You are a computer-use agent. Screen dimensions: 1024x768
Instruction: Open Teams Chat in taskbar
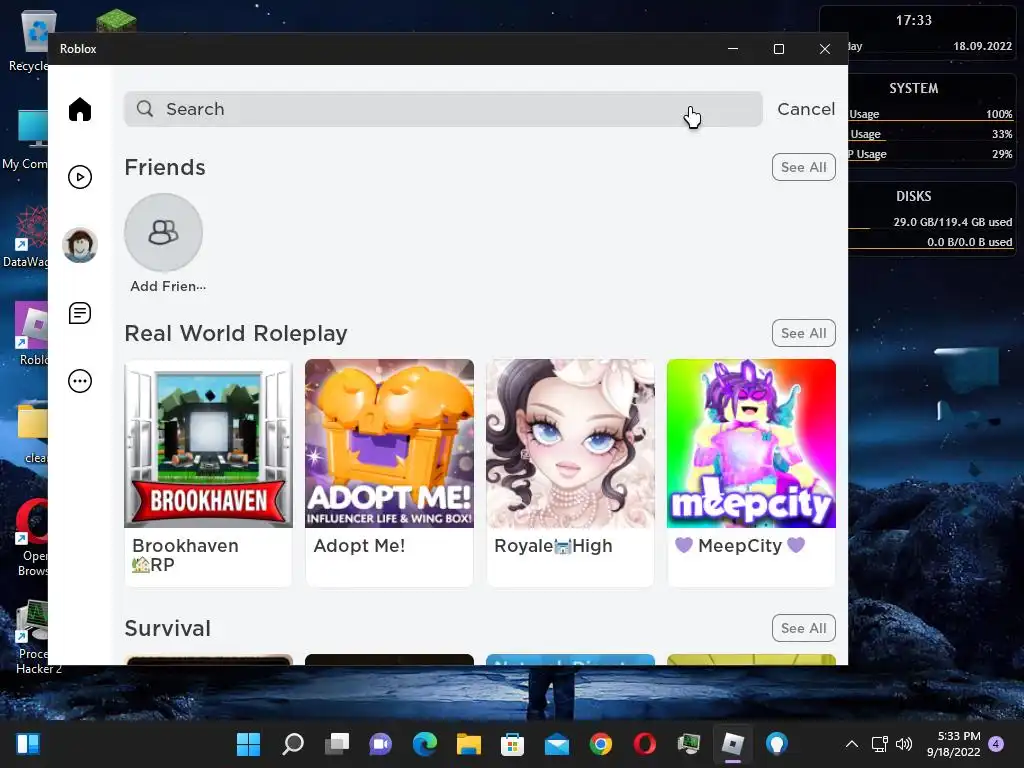click(x=381, y=744)
